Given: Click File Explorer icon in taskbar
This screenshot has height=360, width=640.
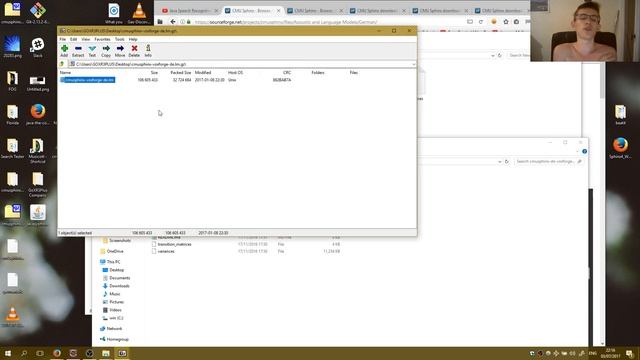Looking at the screenshot, I should pyautogui.click(x=106, y=353).
